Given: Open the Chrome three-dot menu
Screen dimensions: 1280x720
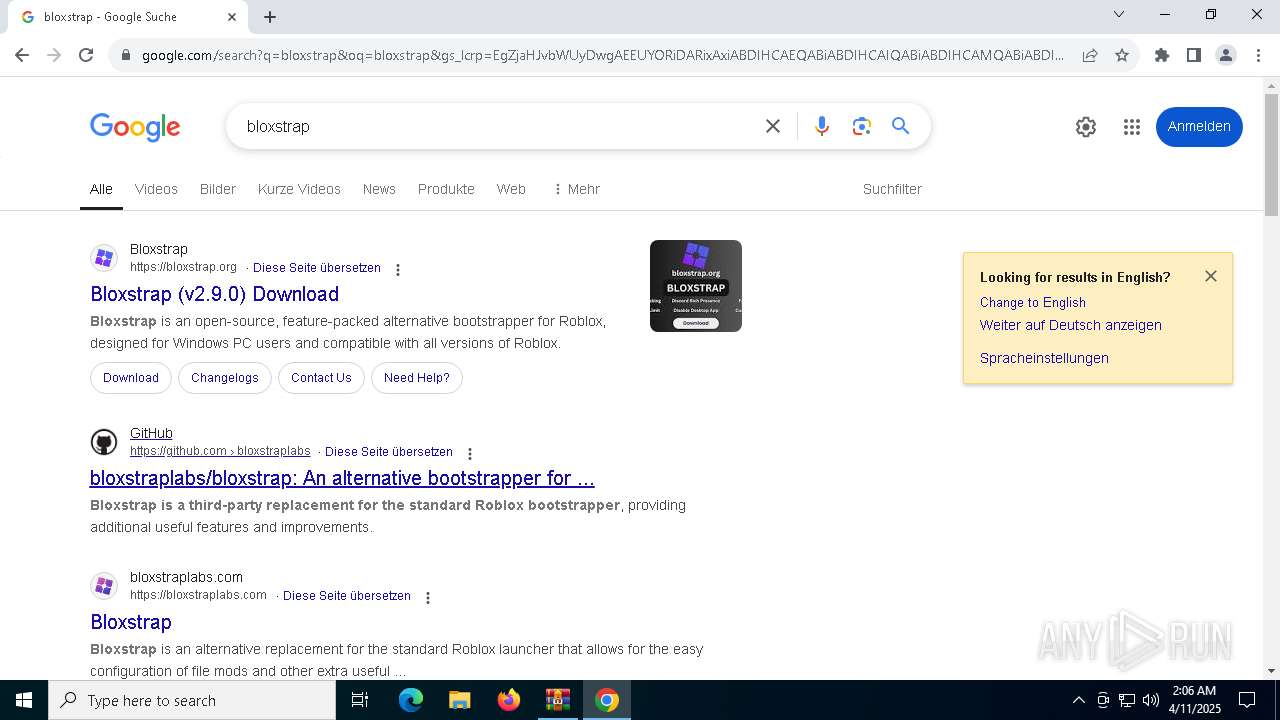Looking at the screenshot, I should point(1258,55).
